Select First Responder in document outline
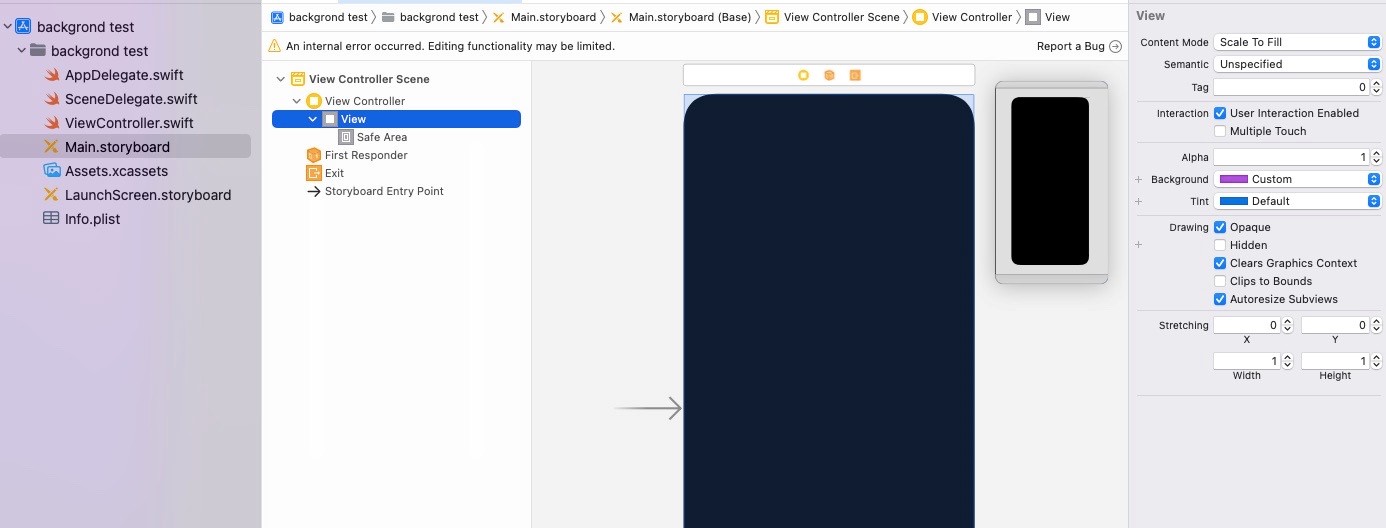Screen dimensions: 1386x528 tap(365, 155)
